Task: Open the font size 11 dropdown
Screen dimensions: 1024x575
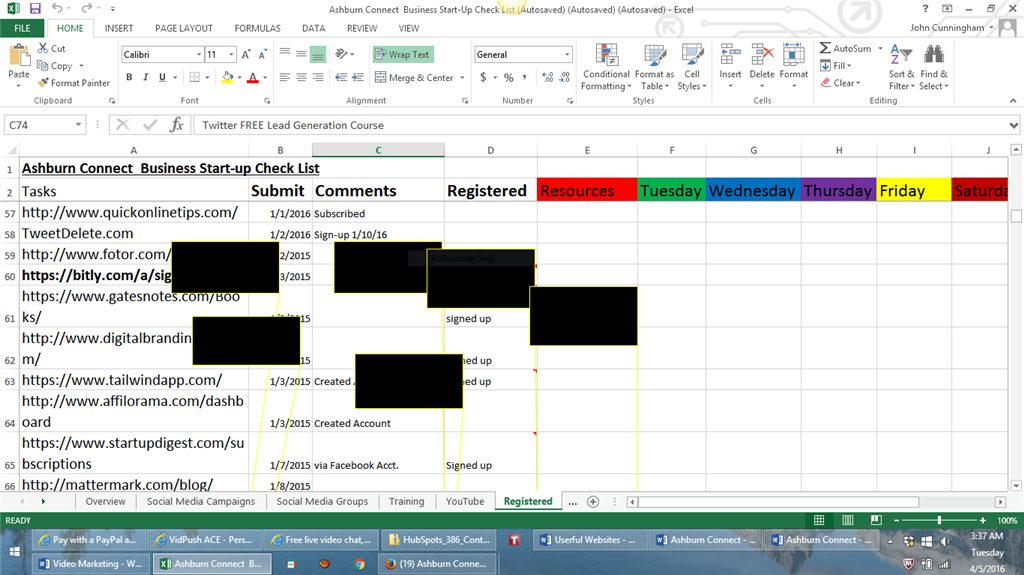Action: coord(231,54)
